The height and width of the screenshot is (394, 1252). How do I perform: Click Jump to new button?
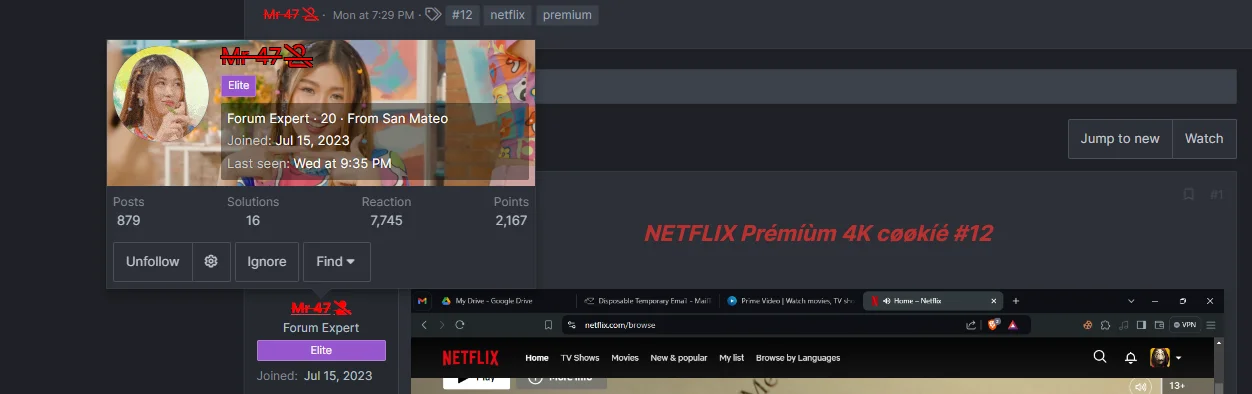pos(1120,139)
